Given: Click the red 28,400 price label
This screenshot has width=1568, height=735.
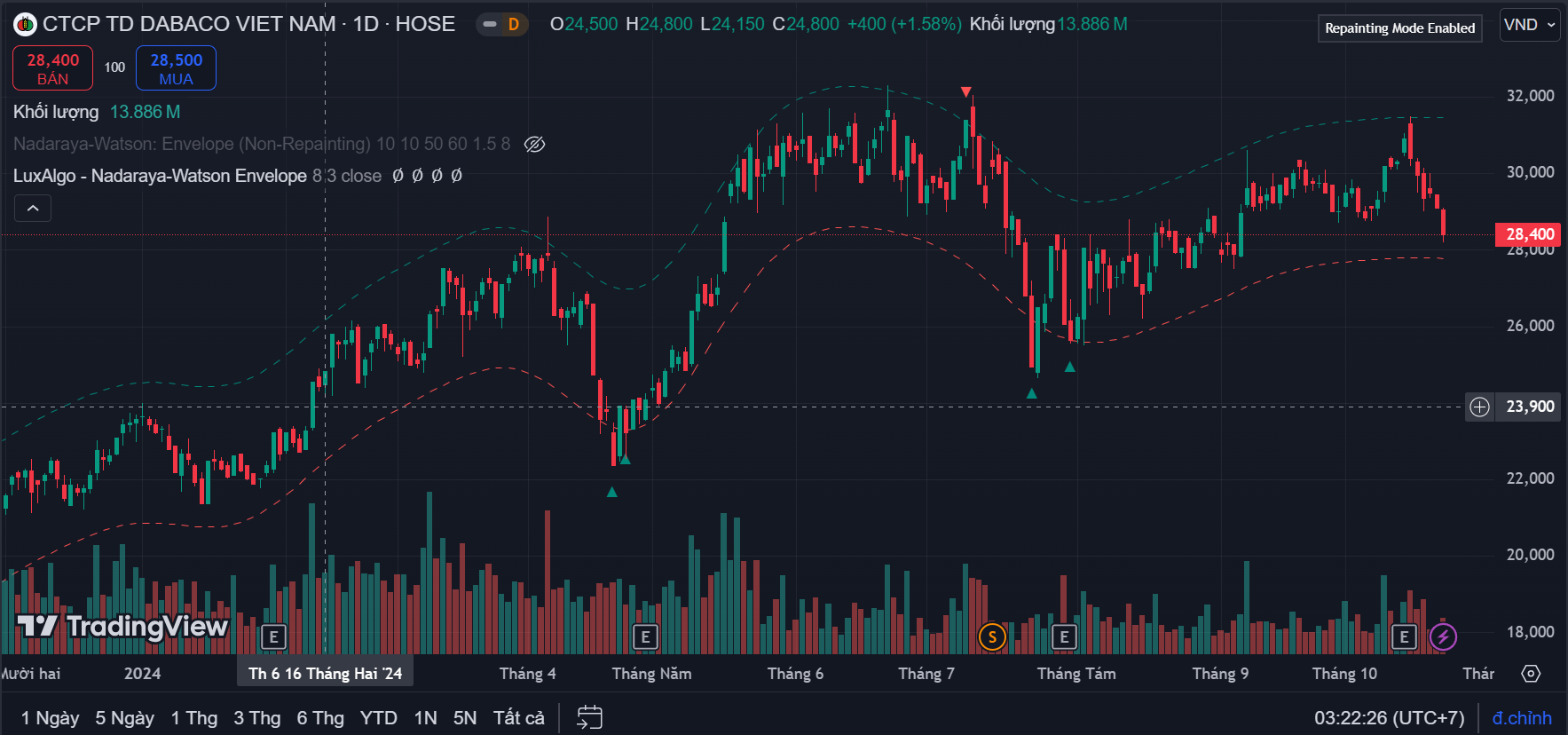Looking at the screenshot, I should pyautogui.click(x=1528, y=234).
